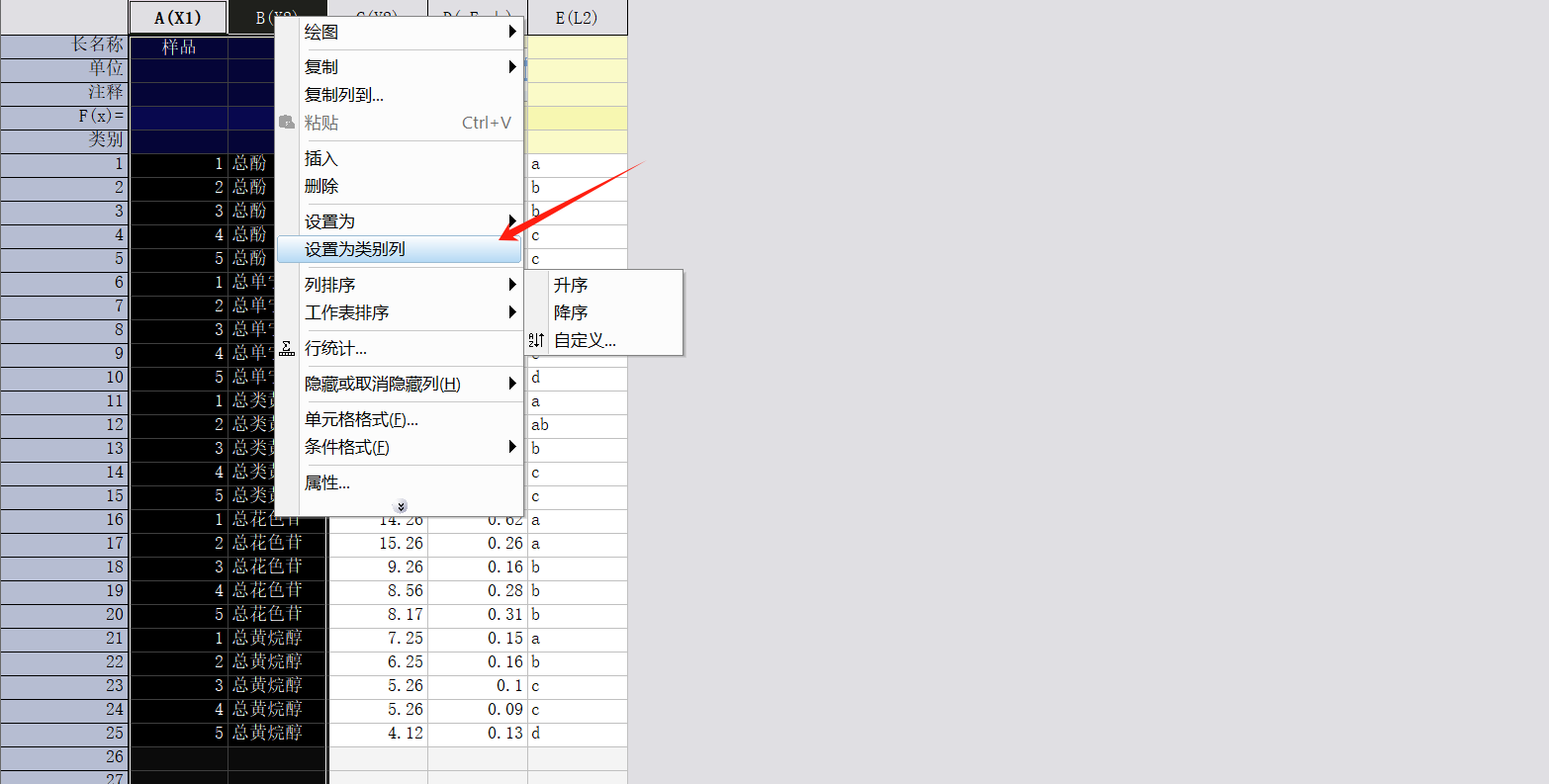This screenshot has width=1549, height=784.
Task: Open 单元格格式 cell format dialog
Action: (361, 419)
